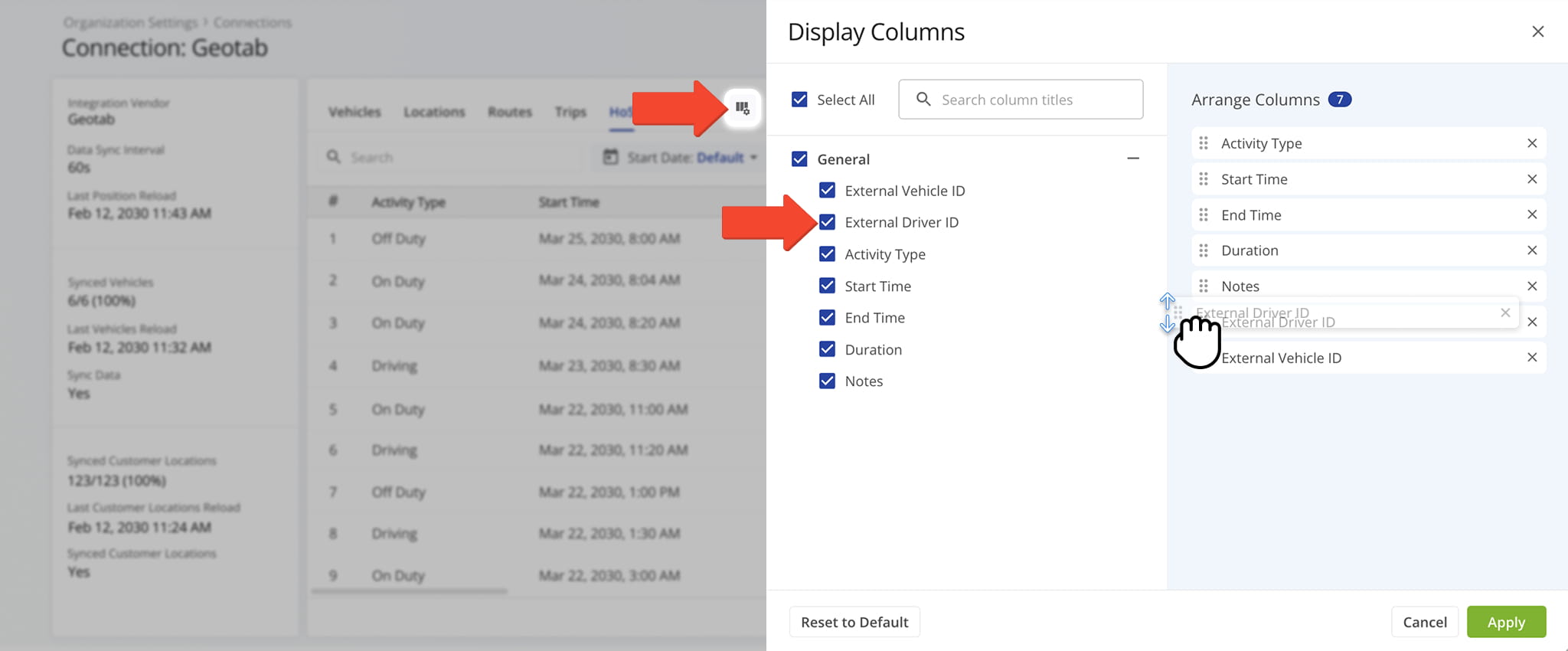Remove Duration from arranged columns
The width and height of the screenshot is (1568, 651).
pos(1532,250)
